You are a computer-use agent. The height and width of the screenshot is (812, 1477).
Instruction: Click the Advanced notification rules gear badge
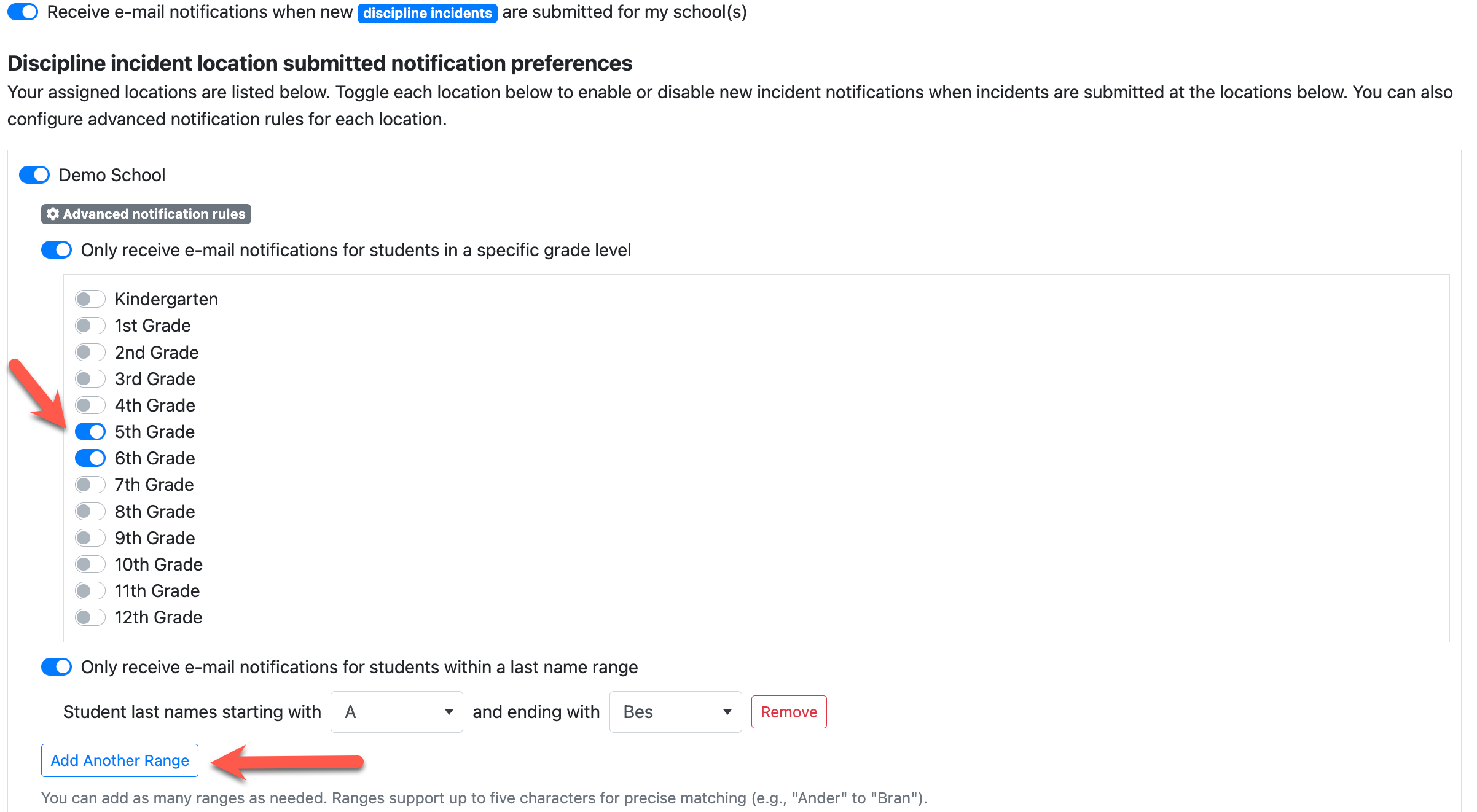146,214
